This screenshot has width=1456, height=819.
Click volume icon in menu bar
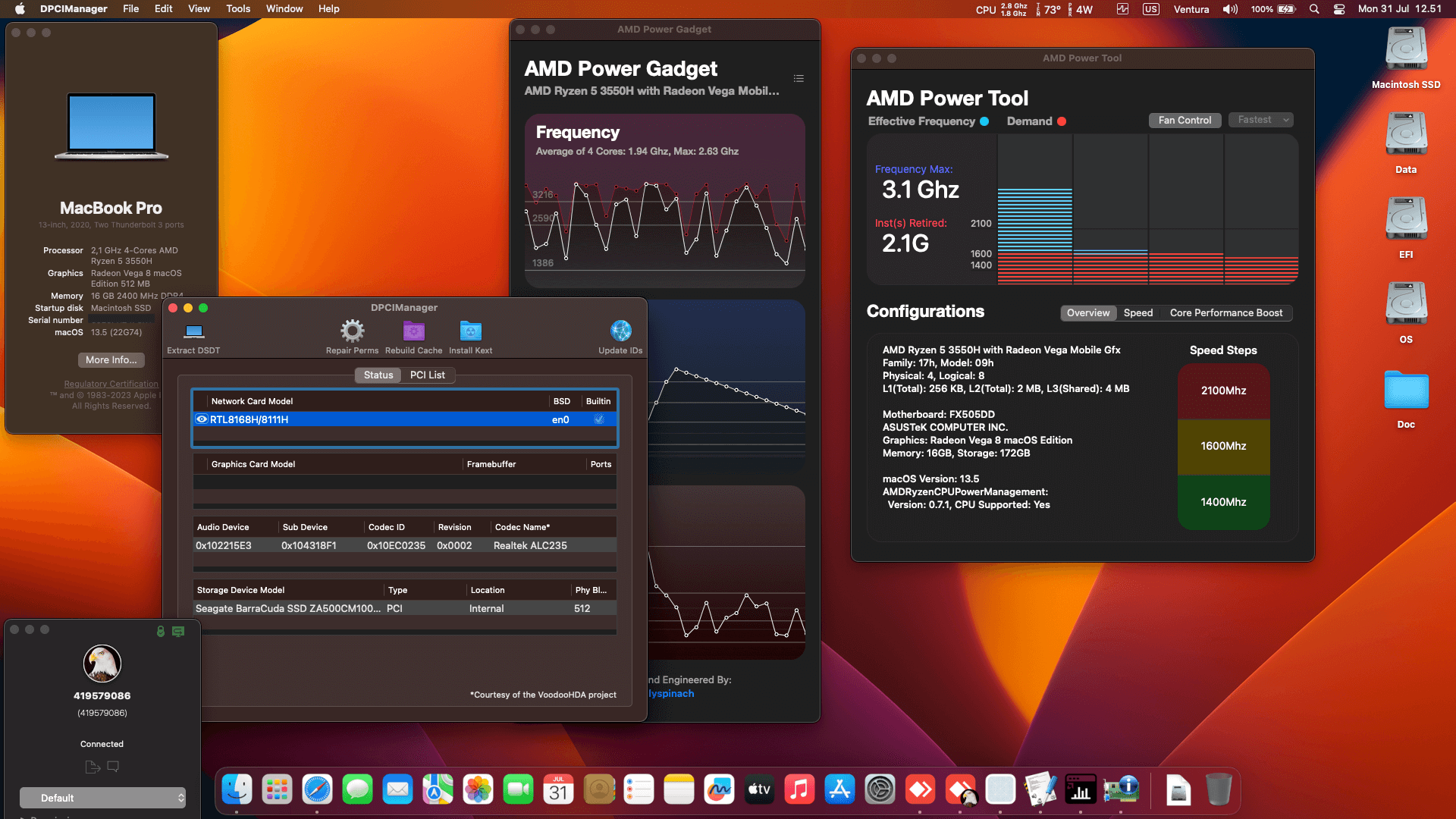click(1230, 9)
